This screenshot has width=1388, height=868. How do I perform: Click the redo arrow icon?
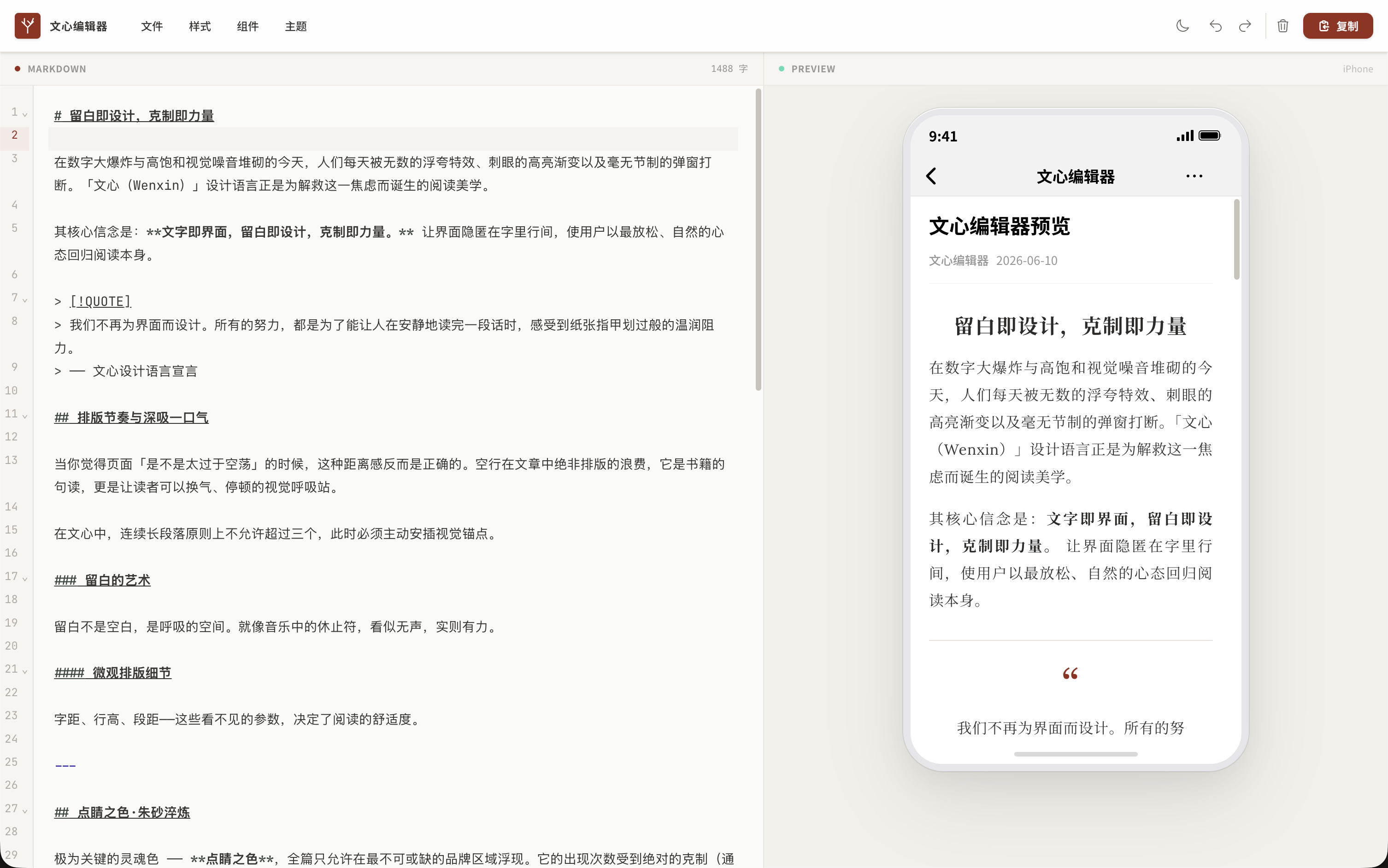1245,26
